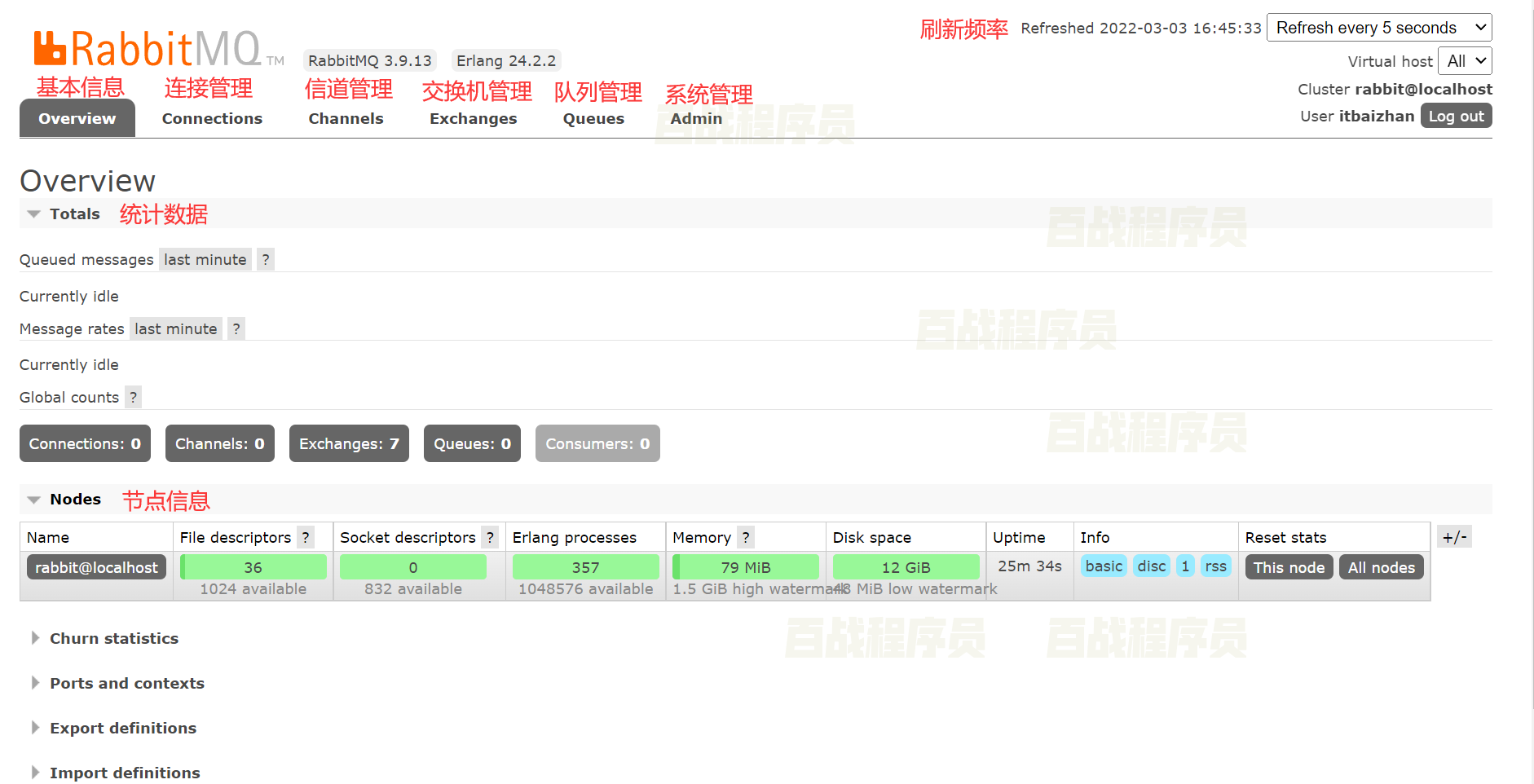Open help for Message rates
The height and width of the screenshot is (784, 1534).
coord(236,328)
